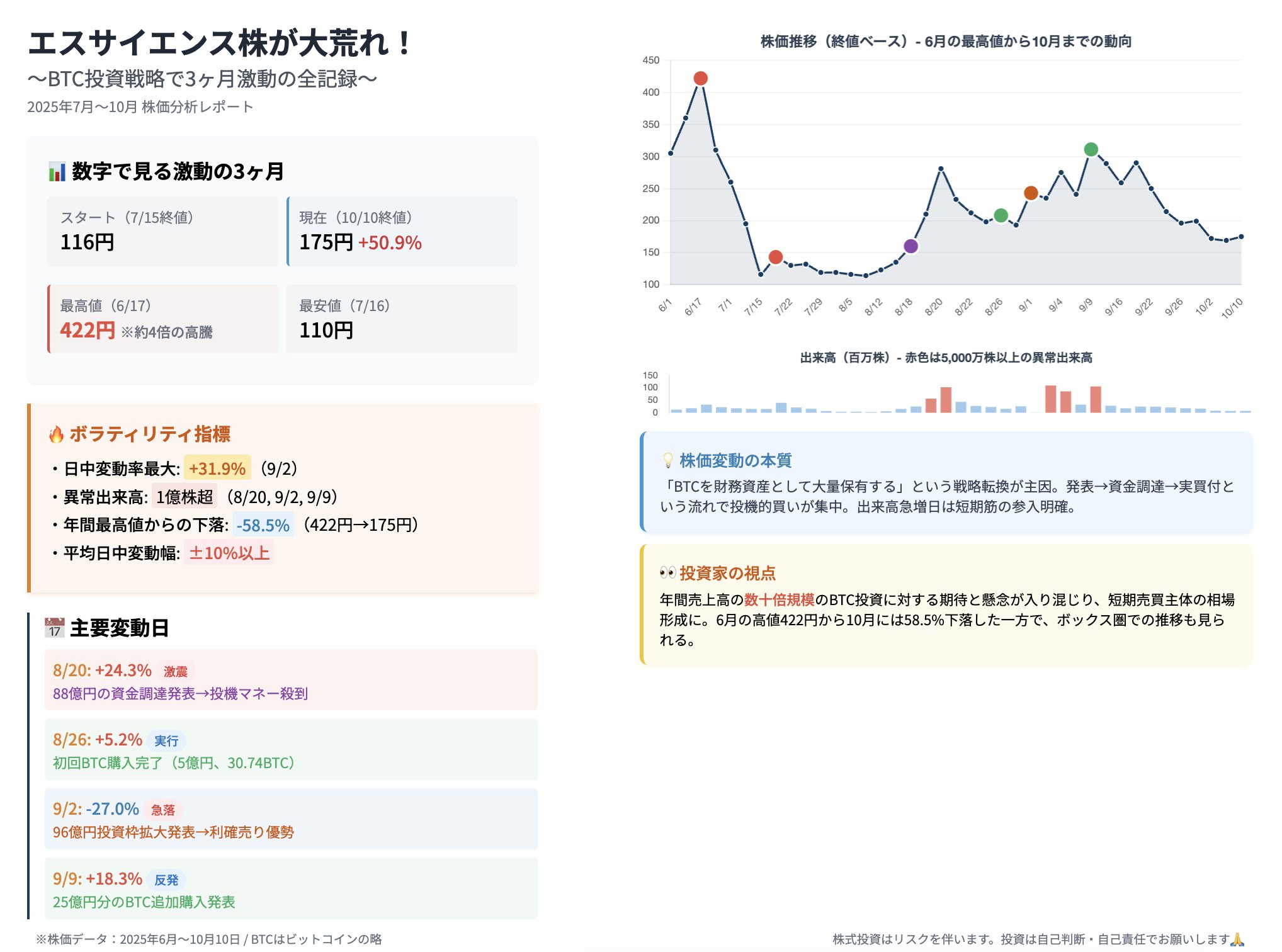Click the eyes icon beside 投資家の視点
This screenshot has height=952, width=1282.
pyautogui.click(x=667, y=573)
